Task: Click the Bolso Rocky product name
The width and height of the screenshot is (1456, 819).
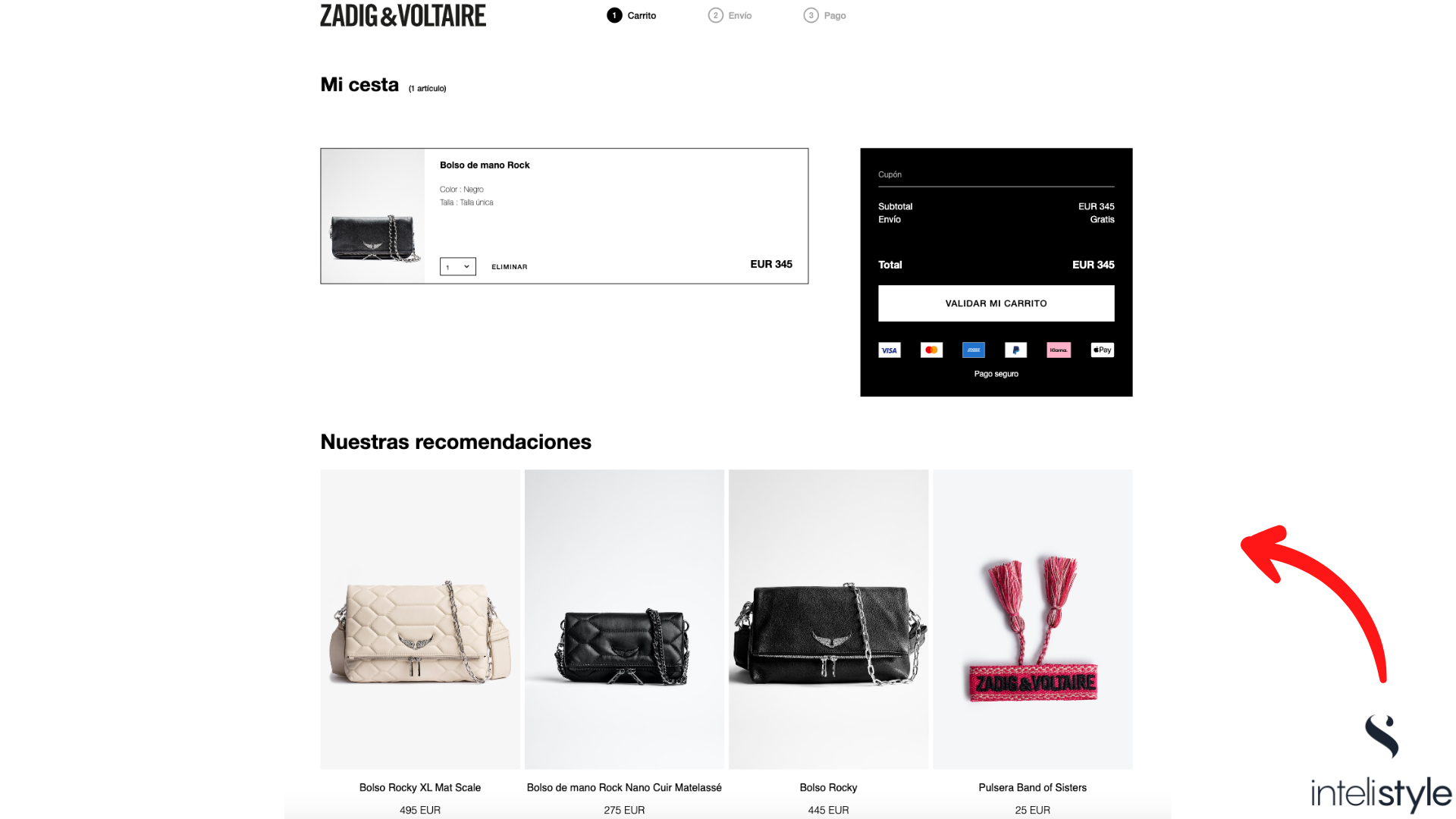Action: (x=828, y=788)
